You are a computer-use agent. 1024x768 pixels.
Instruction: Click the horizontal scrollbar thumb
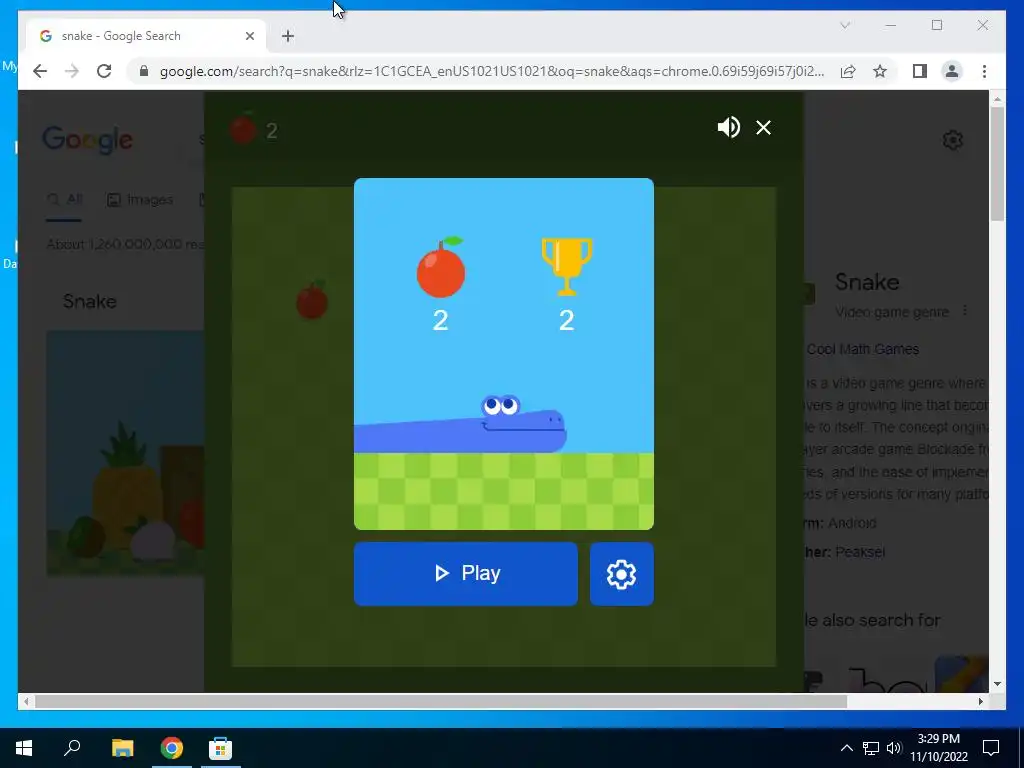(x=441, y=701)
